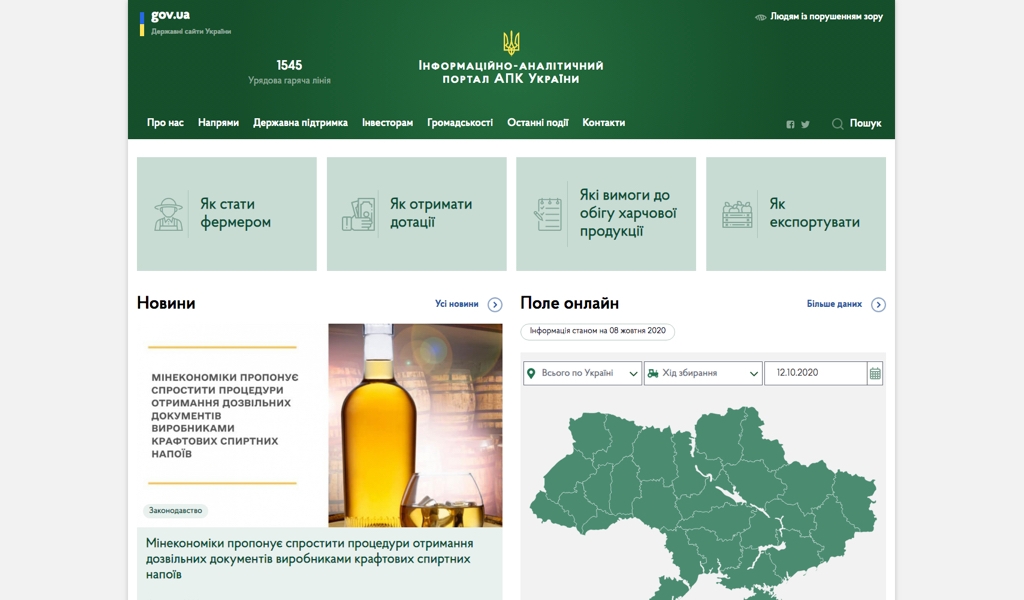Click the green map of Ukraine

703,503
